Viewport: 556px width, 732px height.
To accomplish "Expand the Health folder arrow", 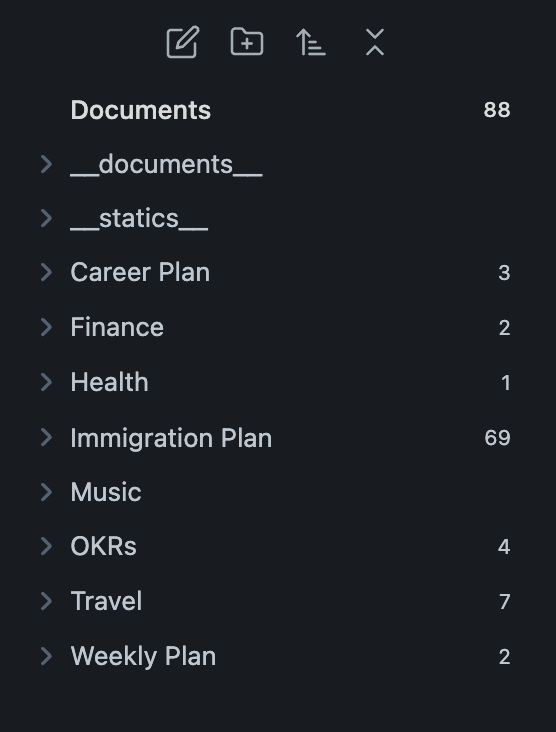I will point(46,382).
